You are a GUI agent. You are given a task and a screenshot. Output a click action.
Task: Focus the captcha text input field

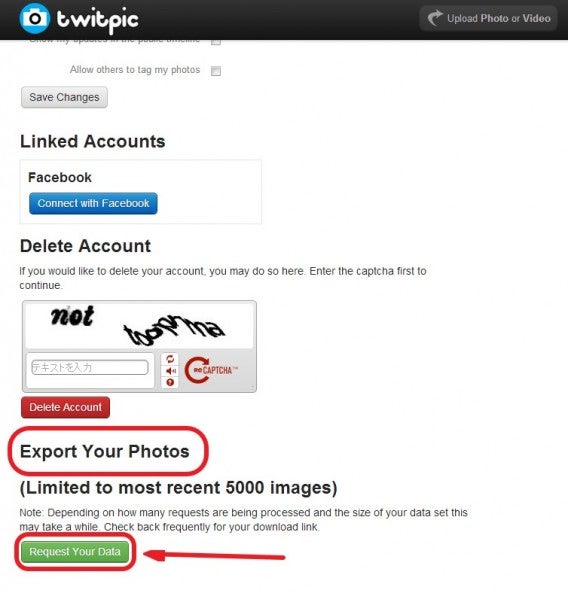tap(90, 367)
